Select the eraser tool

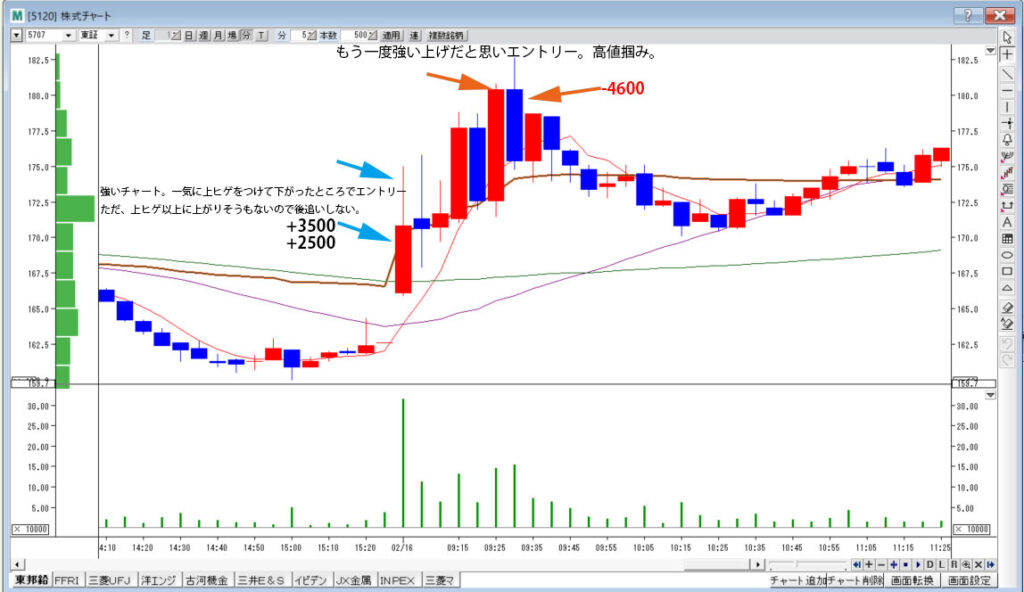point(1007,307)
